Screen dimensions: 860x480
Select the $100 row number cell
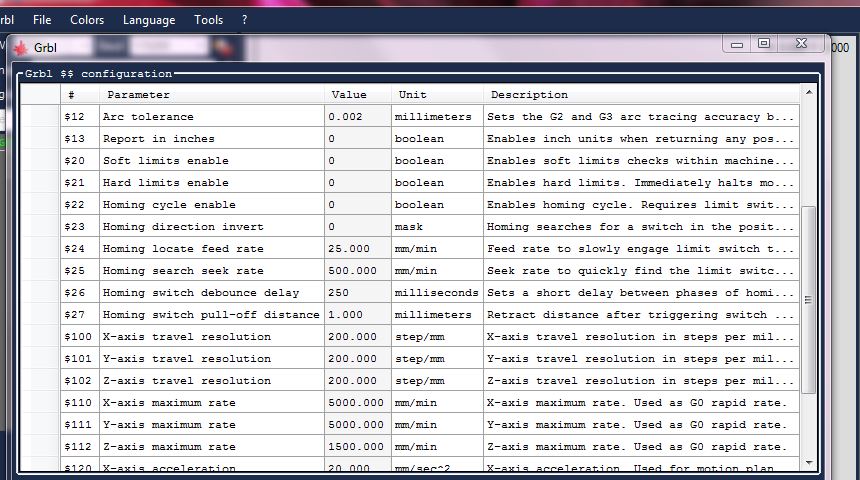(x=80, y=336)
